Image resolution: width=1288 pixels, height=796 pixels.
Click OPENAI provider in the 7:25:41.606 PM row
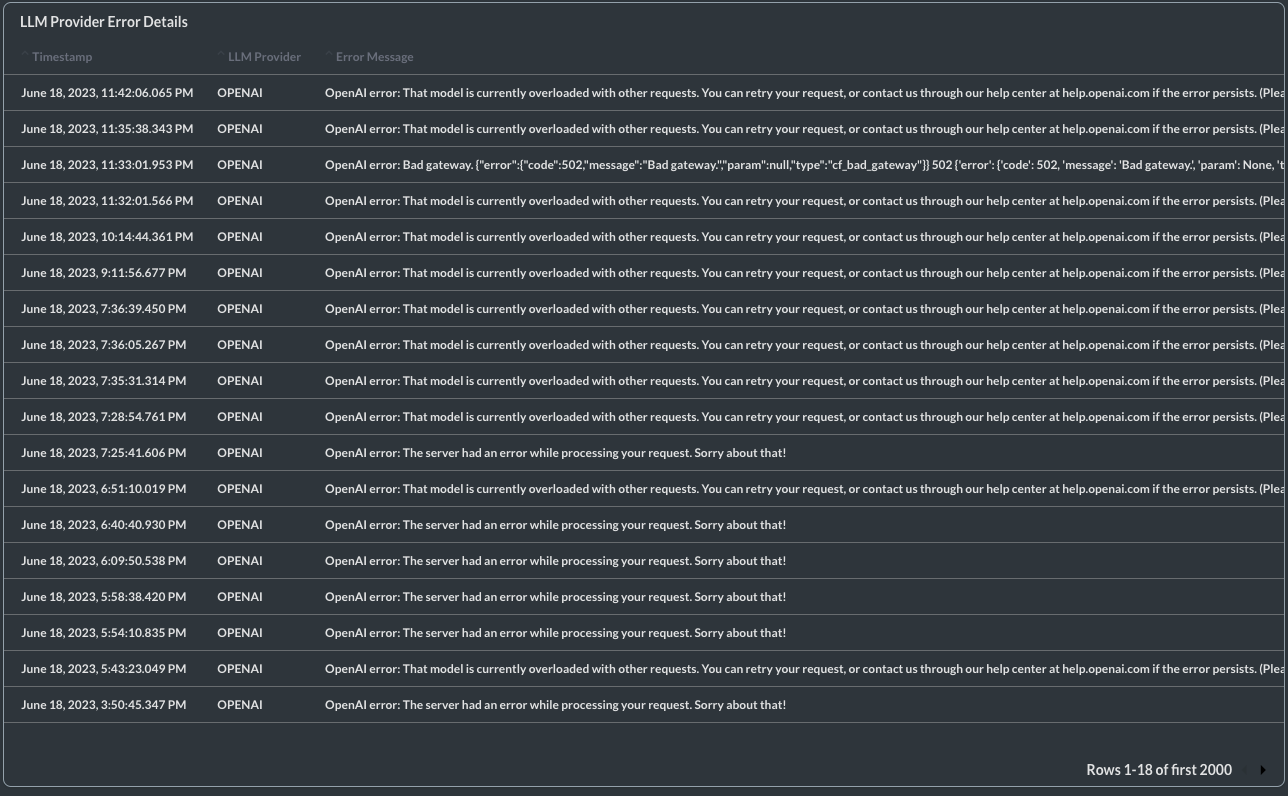click(240, 453)
